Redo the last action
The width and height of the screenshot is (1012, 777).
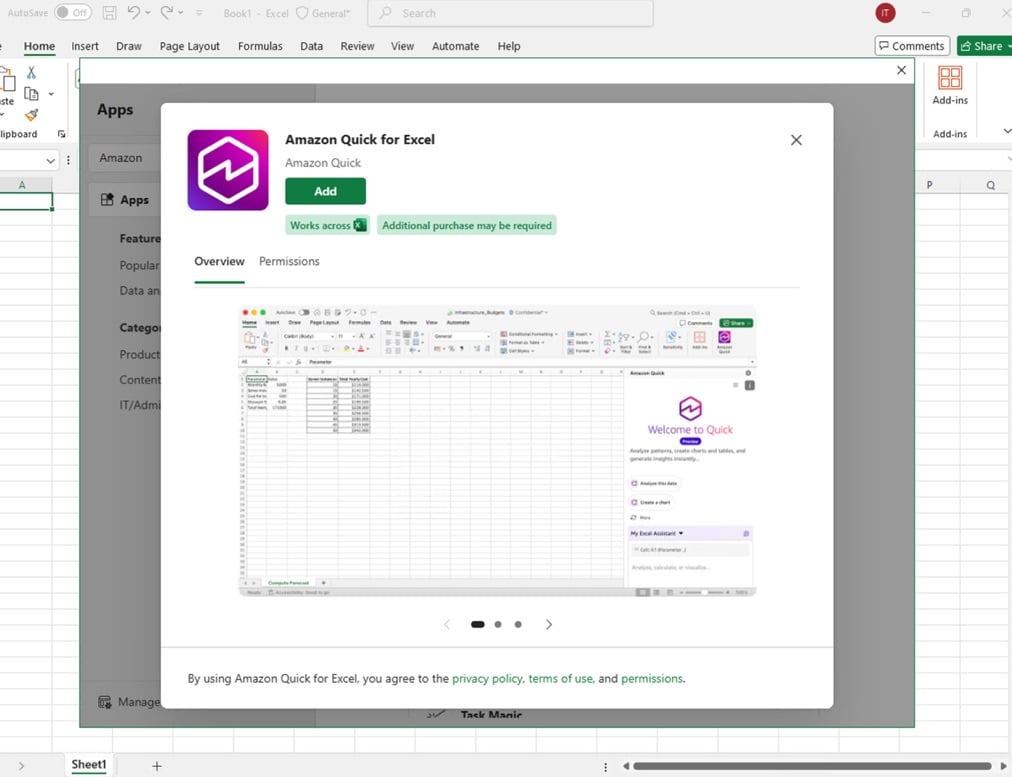coord(167,12)
